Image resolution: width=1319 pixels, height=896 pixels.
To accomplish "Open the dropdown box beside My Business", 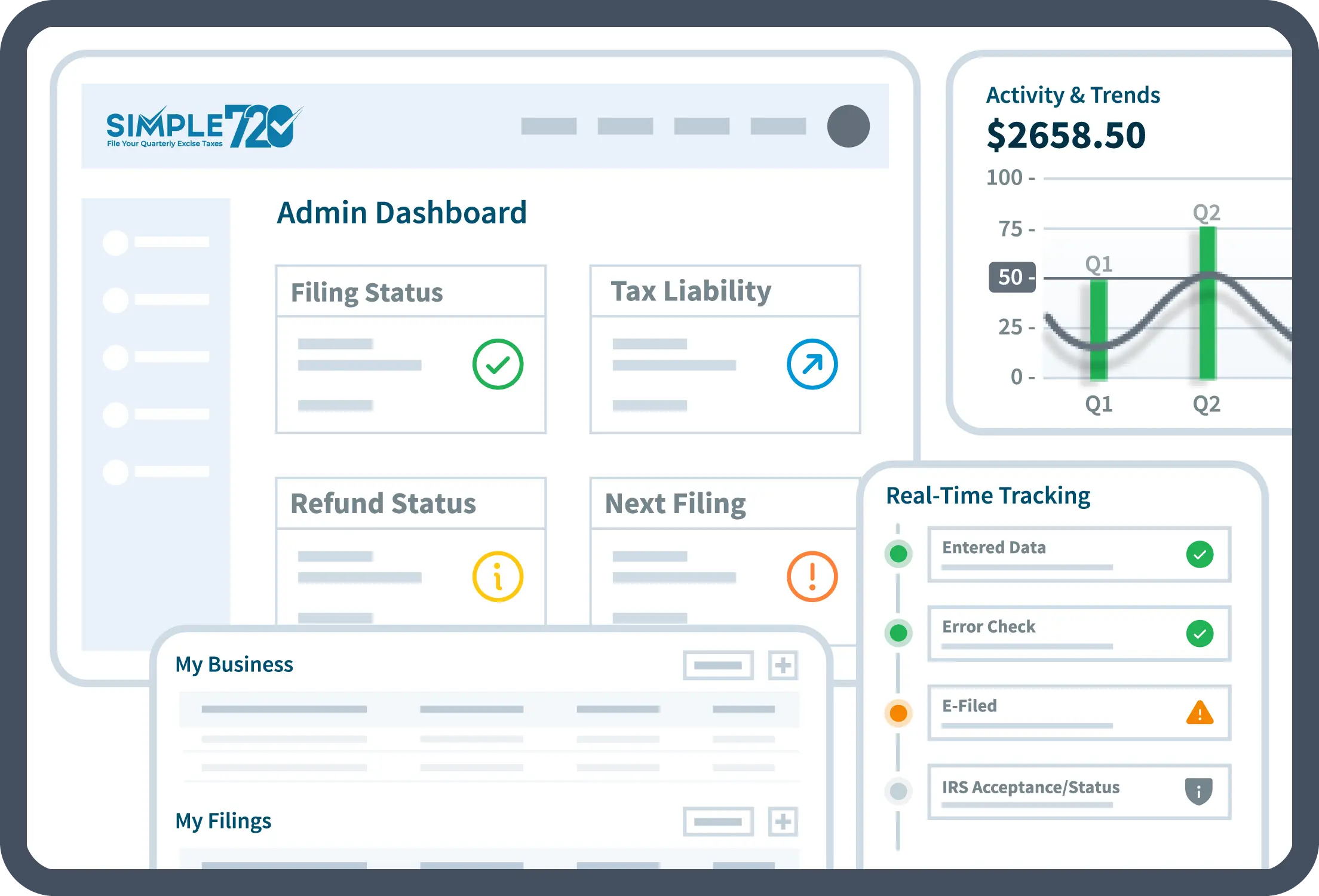I will (717, 665).
